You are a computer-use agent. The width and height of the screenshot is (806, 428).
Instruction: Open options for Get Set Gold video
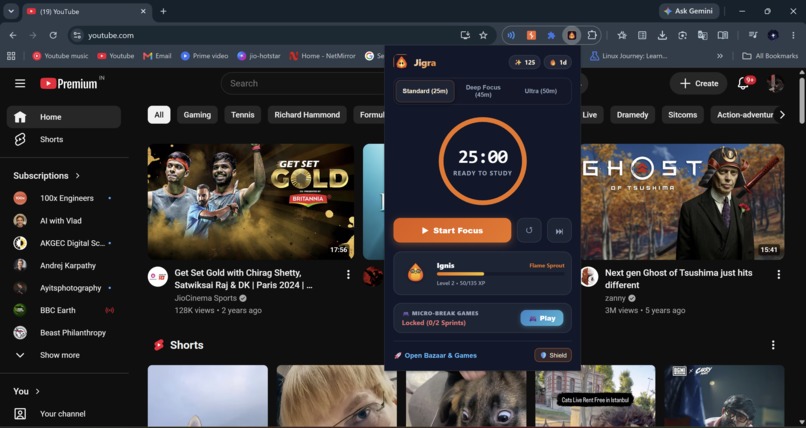click(x=348, y=275)
